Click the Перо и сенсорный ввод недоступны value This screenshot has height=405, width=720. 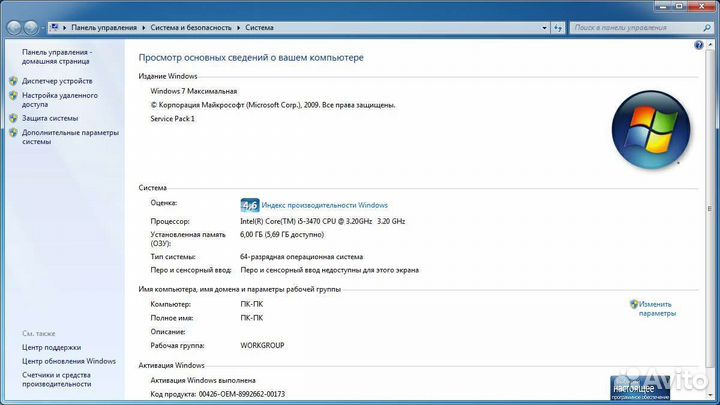[x=329, y=270]
